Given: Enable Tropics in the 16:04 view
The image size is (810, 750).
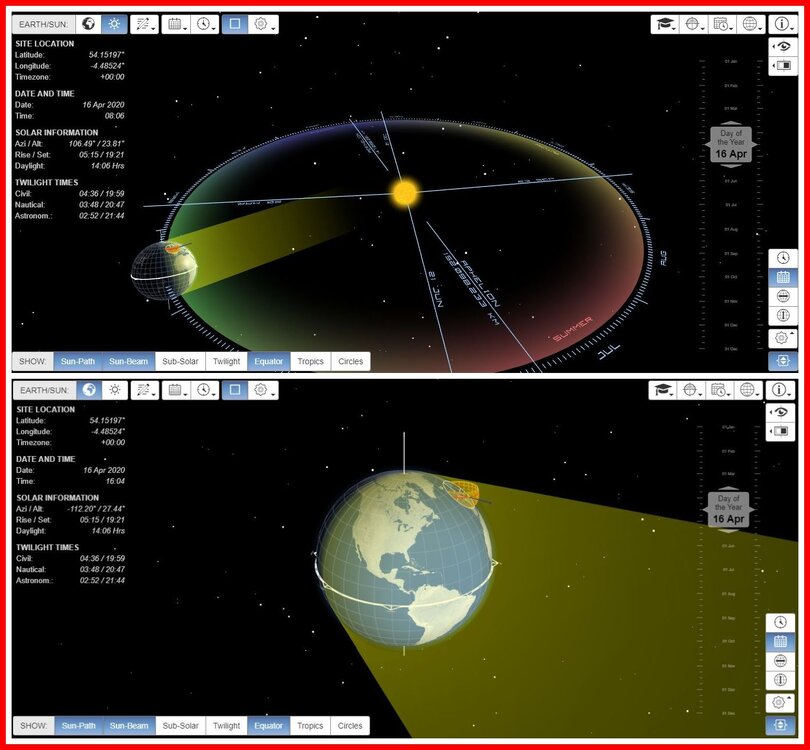Looking at the screenshot, I should 310,726.
